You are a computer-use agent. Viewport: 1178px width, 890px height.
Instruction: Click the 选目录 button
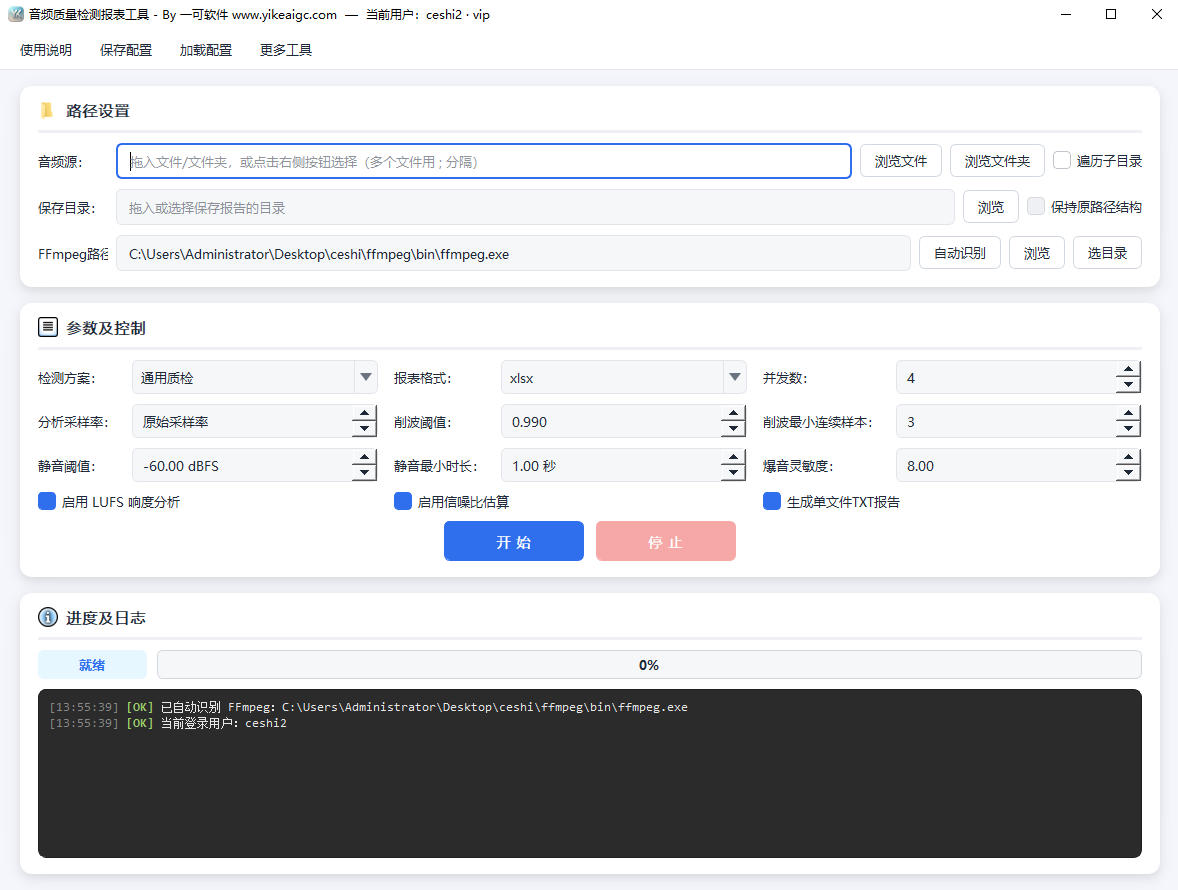(1107, 253)
